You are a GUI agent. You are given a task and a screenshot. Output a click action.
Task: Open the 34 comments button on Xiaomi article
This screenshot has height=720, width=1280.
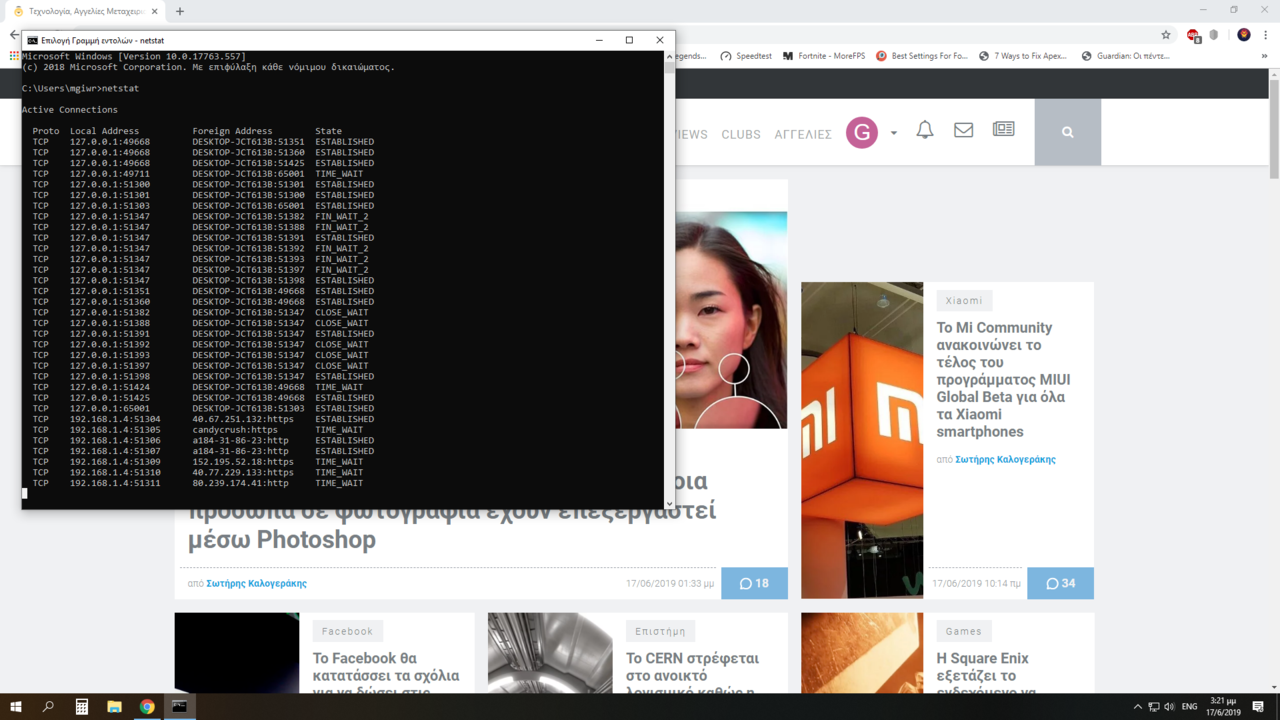tap(1060, 583)
